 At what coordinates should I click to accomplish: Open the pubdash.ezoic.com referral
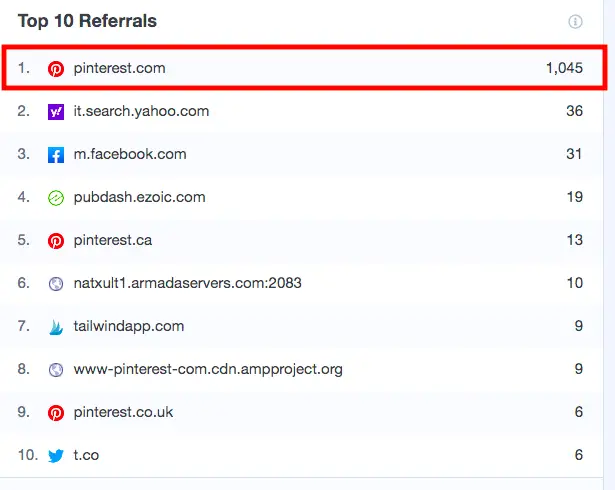[x=140, y=197]
